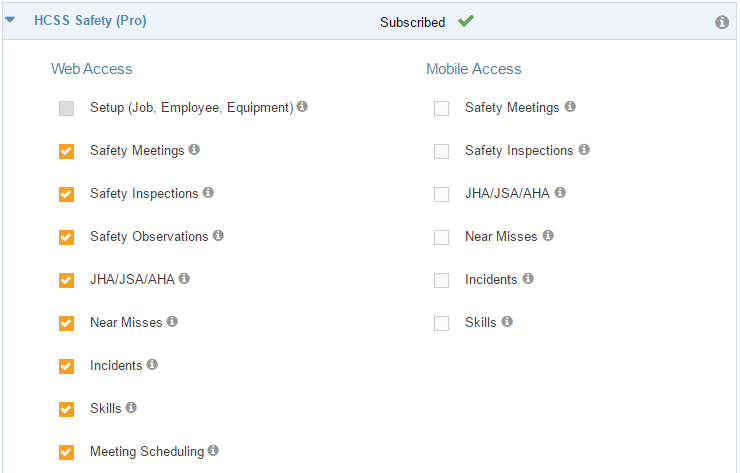Click info icon next to Web Near Misses
740x473 pixels.
[172, 322]
